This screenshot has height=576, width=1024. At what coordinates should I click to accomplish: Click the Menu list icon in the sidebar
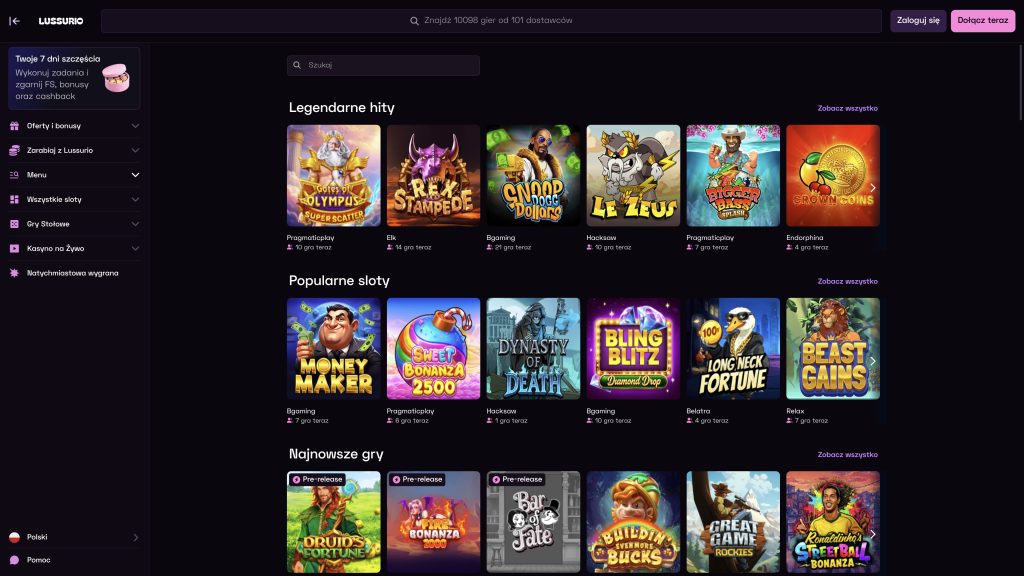(14, 175)
